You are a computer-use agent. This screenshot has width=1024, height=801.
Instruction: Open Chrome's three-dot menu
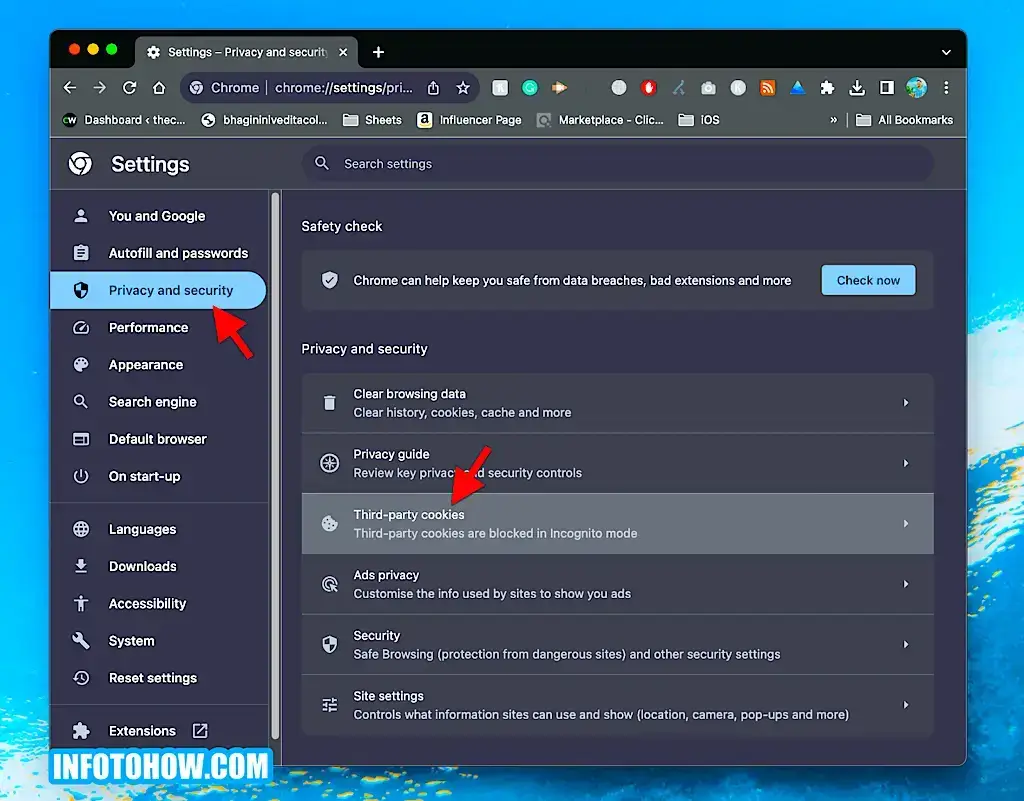946,87
